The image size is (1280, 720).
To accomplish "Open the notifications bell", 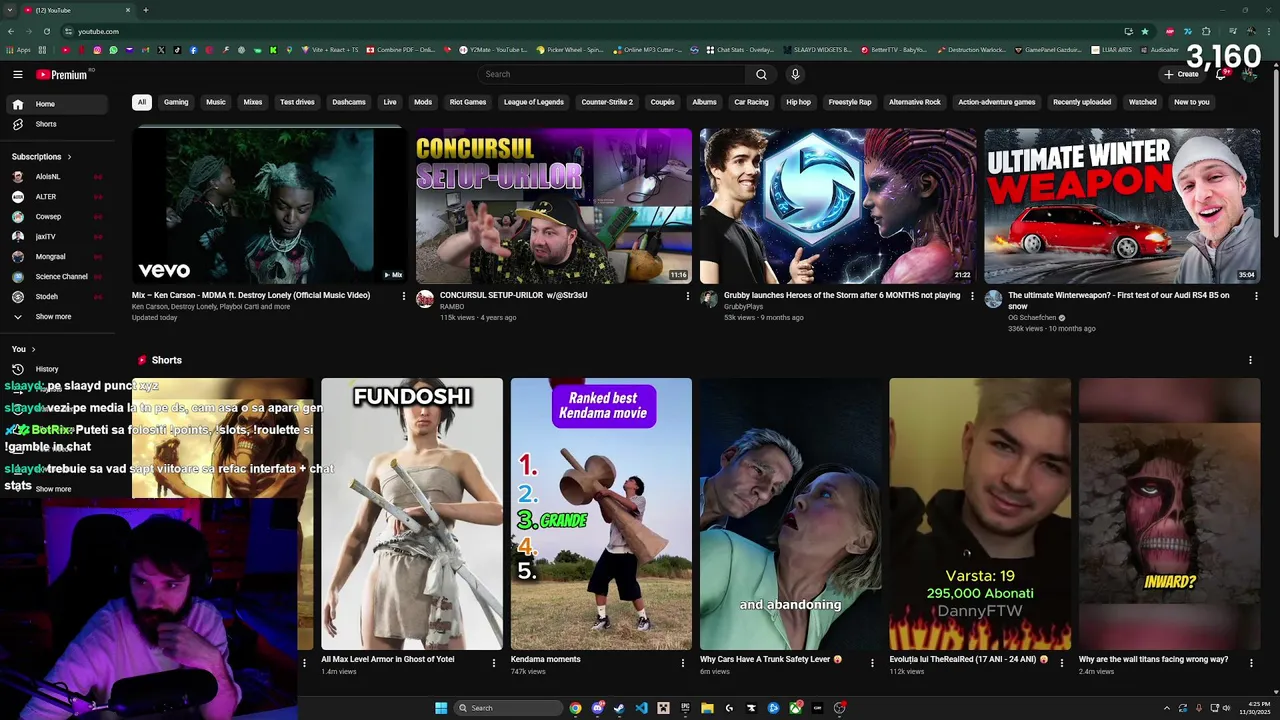I will pyautogui.click(x=1221, y=74).
